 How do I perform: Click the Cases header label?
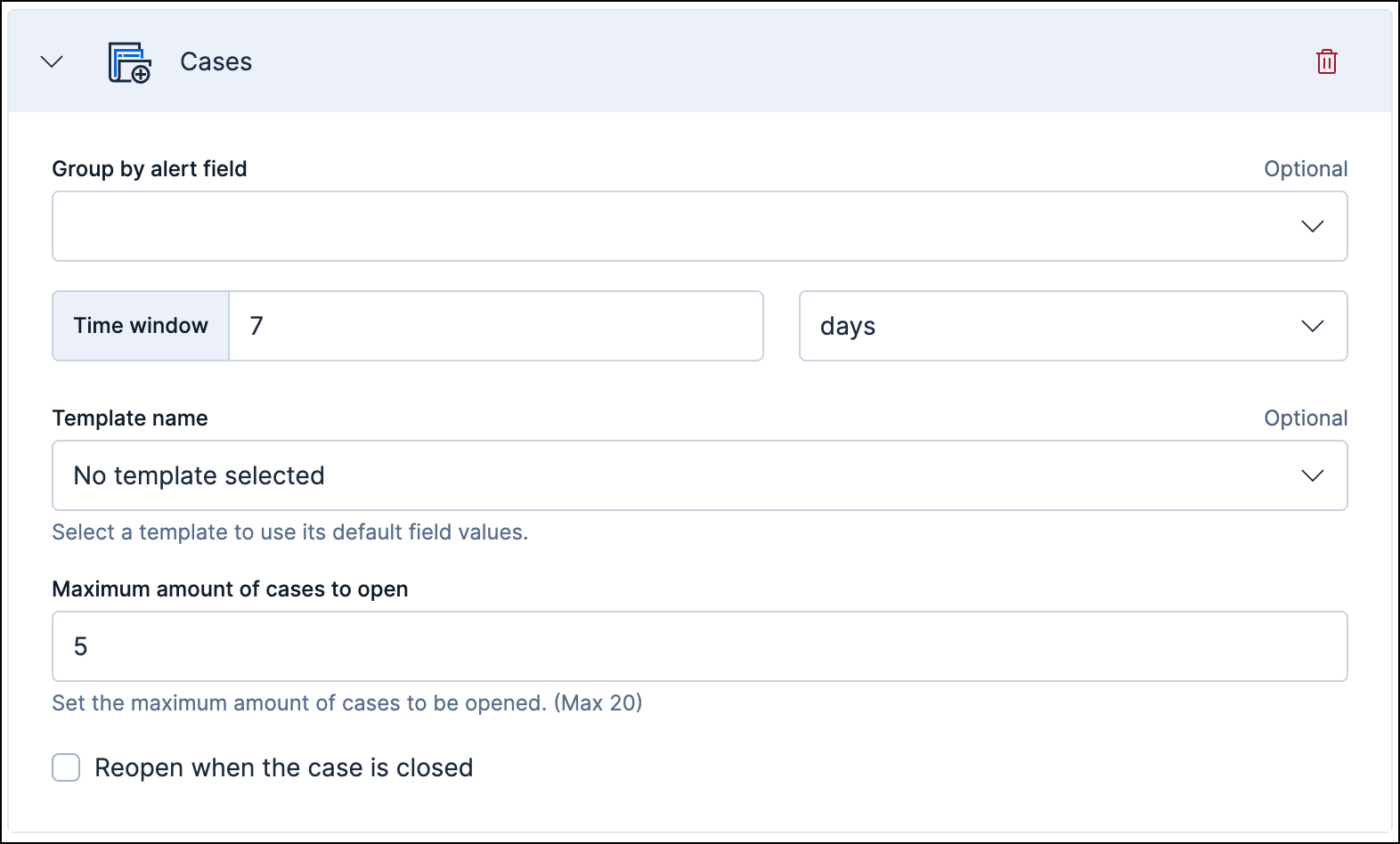coord(216,61)
